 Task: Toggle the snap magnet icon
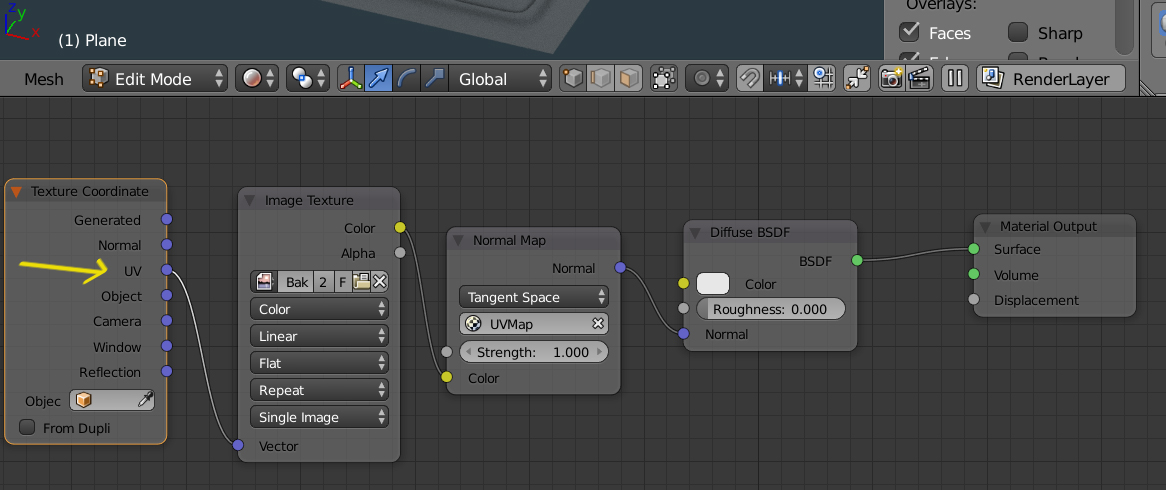749,79
